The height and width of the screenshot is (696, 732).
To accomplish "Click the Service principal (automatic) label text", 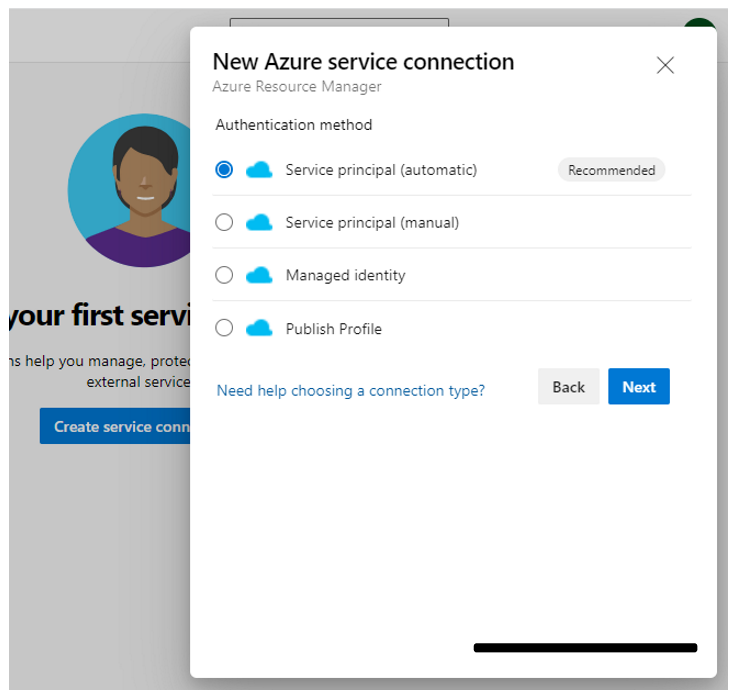I will 381,170.
